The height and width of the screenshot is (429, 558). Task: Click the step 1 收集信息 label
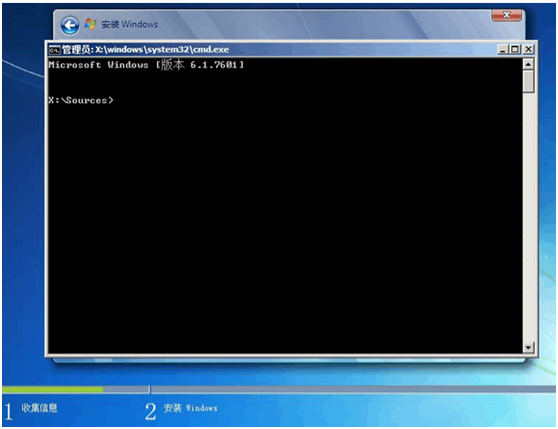(x=40, y=408)
